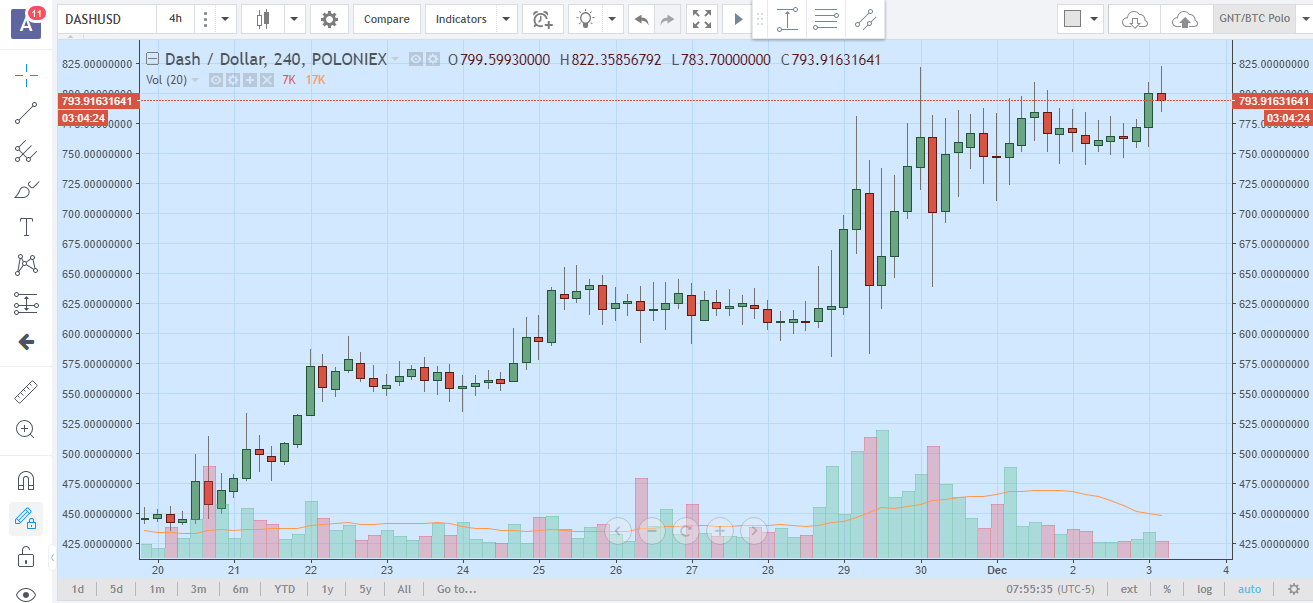Activate the magnet mode icon
The height and width of the screenshot is (603, 1313).
(26, 481)
